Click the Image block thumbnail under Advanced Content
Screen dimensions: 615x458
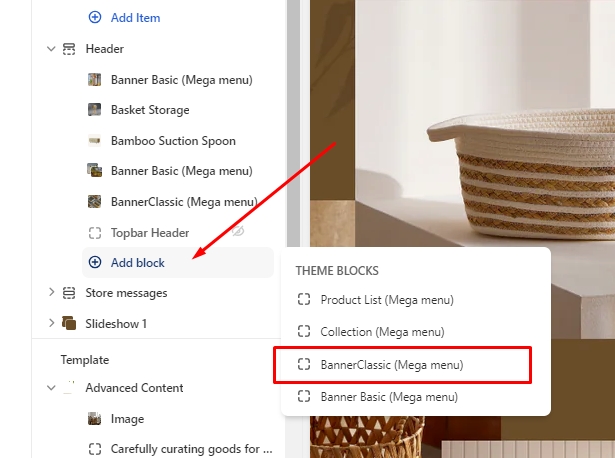(95, 419)
